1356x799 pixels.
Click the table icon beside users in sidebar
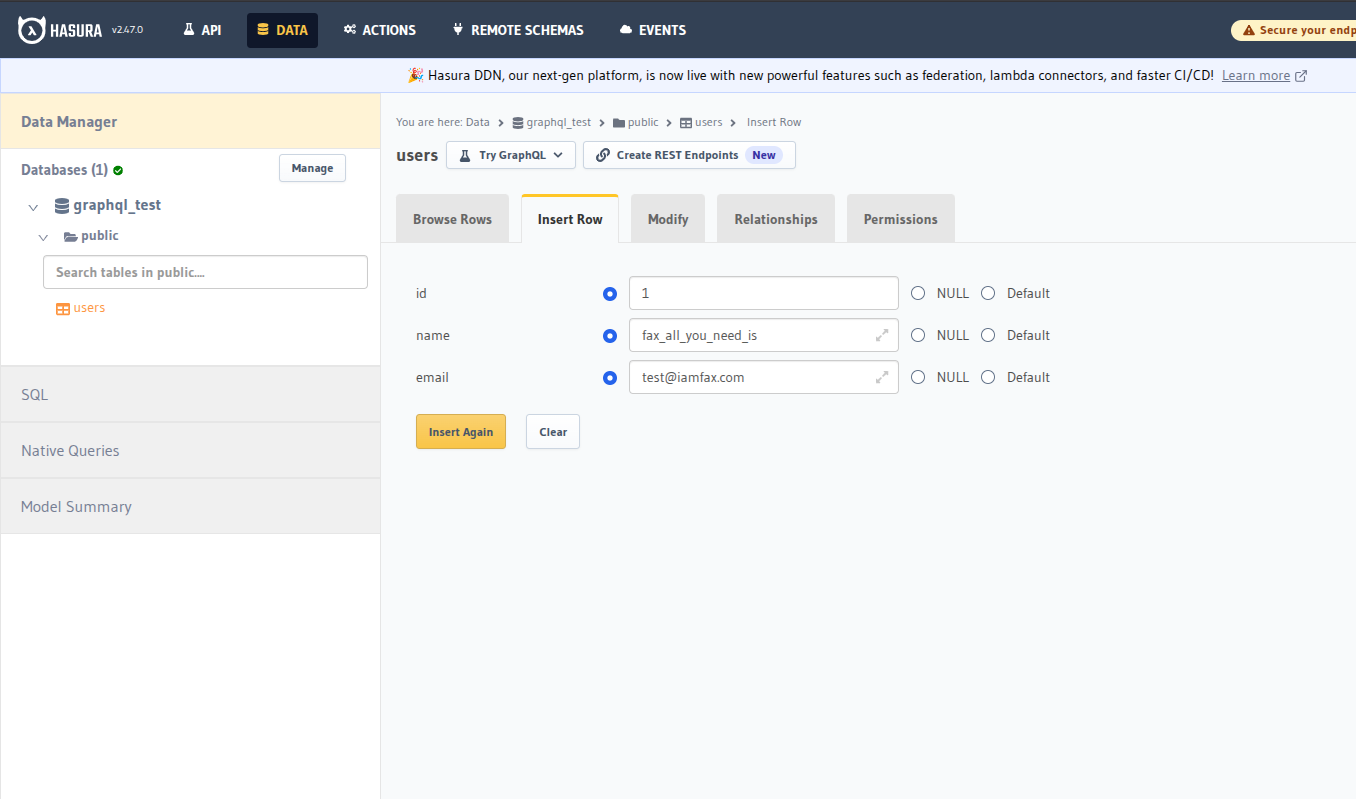coord(63,309)
